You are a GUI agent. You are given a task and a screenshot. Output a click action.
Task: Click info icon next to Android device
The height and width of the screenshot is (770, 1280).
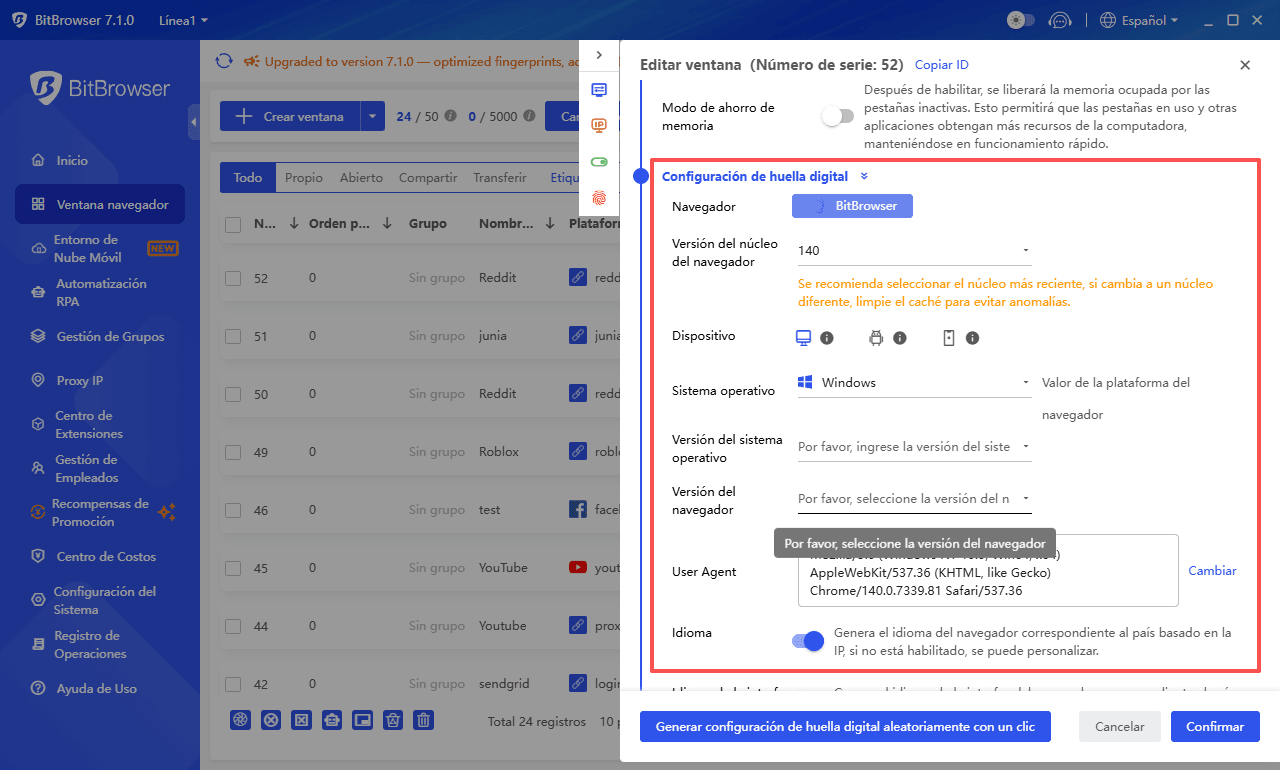click(899, 339)
